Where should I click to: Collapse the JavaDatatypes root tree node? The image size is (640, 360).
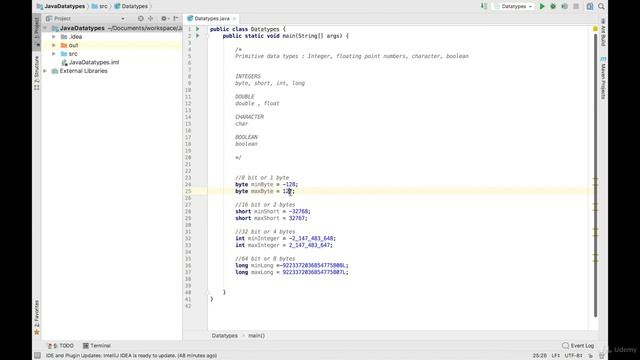click(x=45, y=28)
